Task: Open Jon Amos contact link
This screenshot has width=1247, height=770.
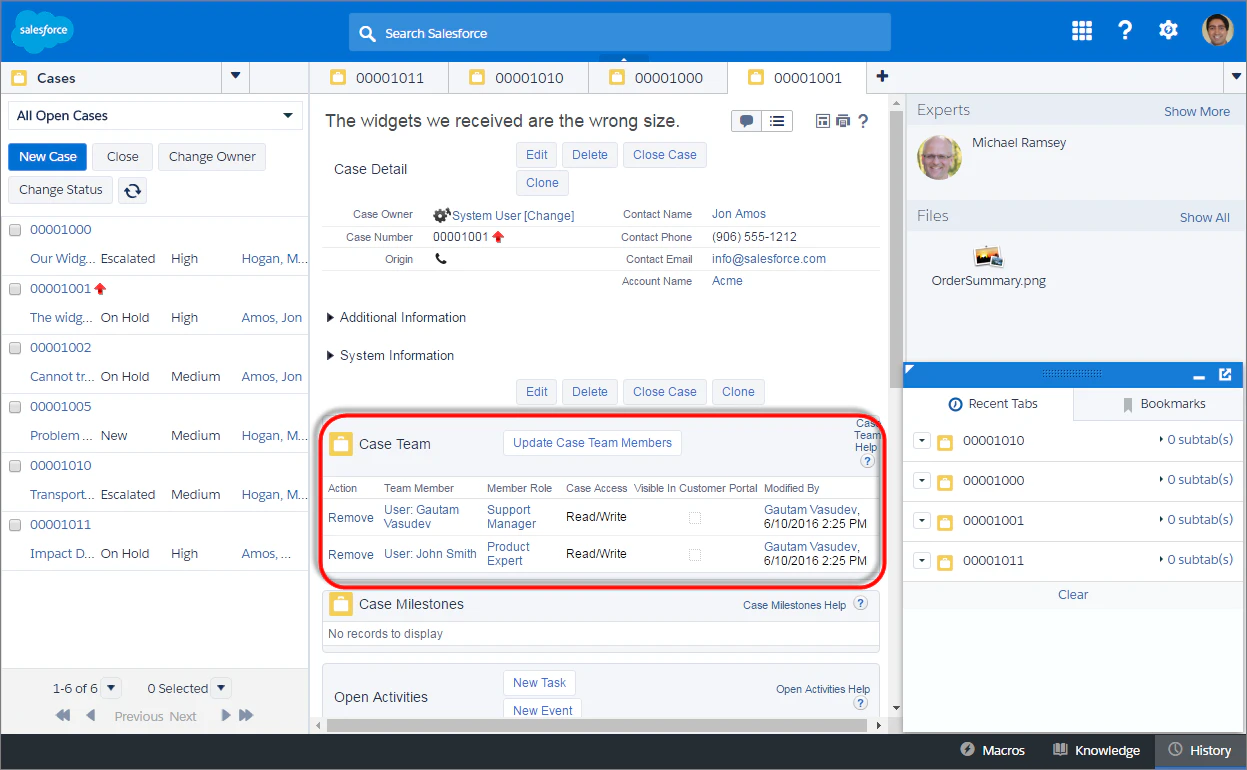Action: coord(739,214)
